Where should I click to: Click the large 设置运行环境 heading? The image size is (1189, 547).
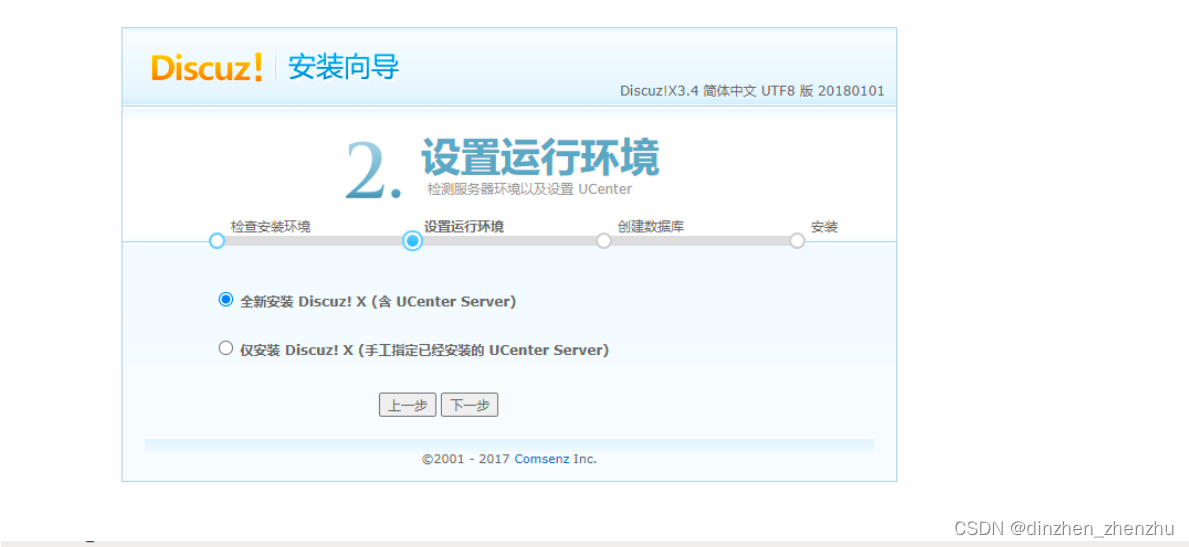pos(540,158)
